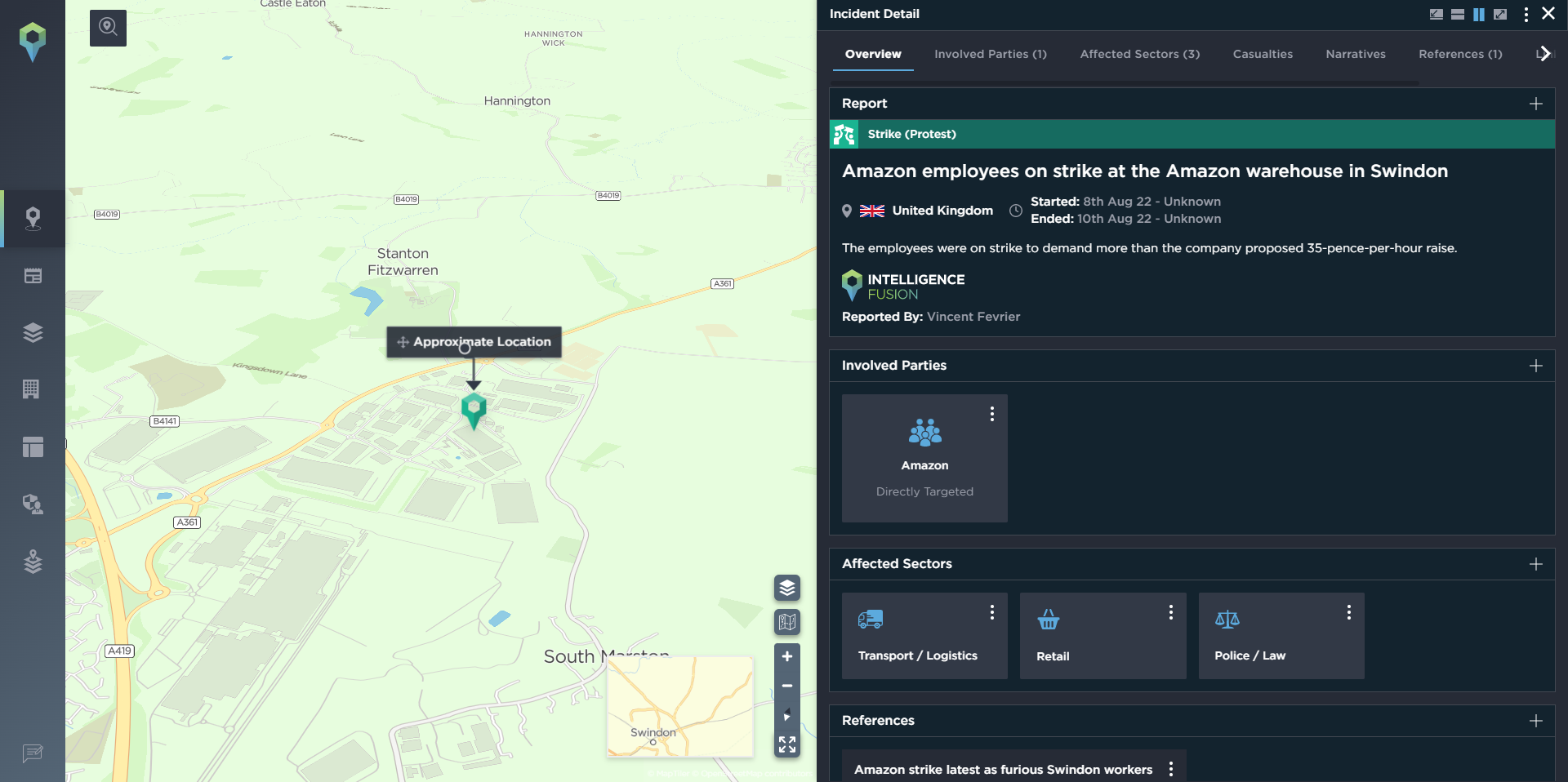
Task: Open options menu on Amazon strike reference
Action: [1171, 769]
